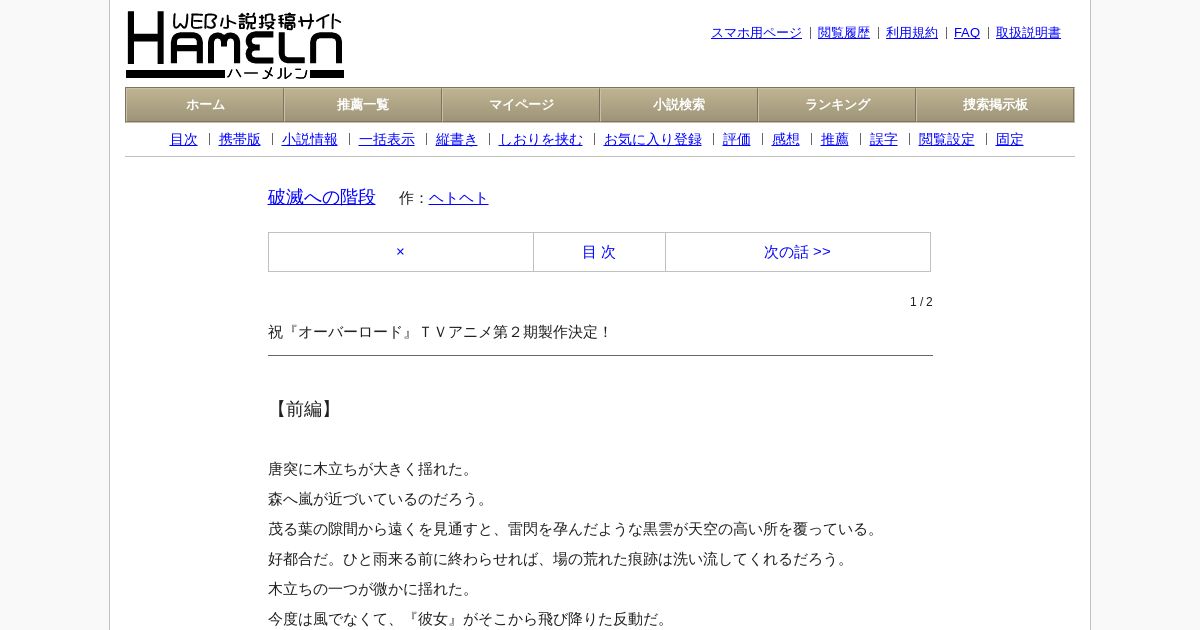Click the Hameln site logo
Screen dimensions: 1200x630
(235, 45)
